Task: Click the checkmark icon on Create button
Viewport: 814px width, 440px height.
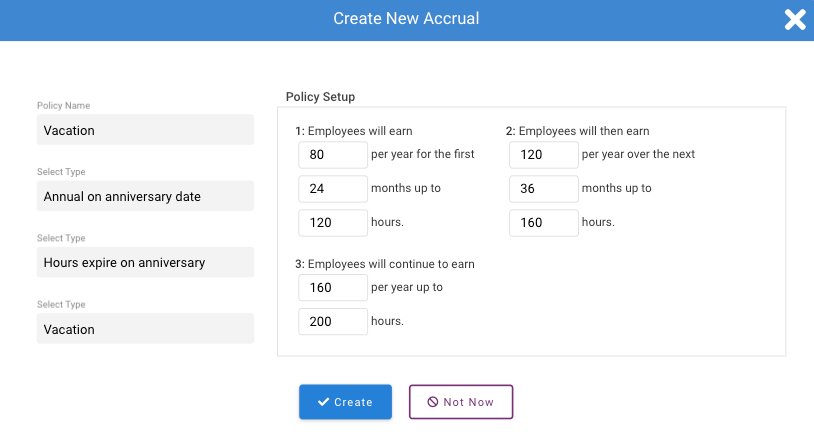Action: pos(323,402)
